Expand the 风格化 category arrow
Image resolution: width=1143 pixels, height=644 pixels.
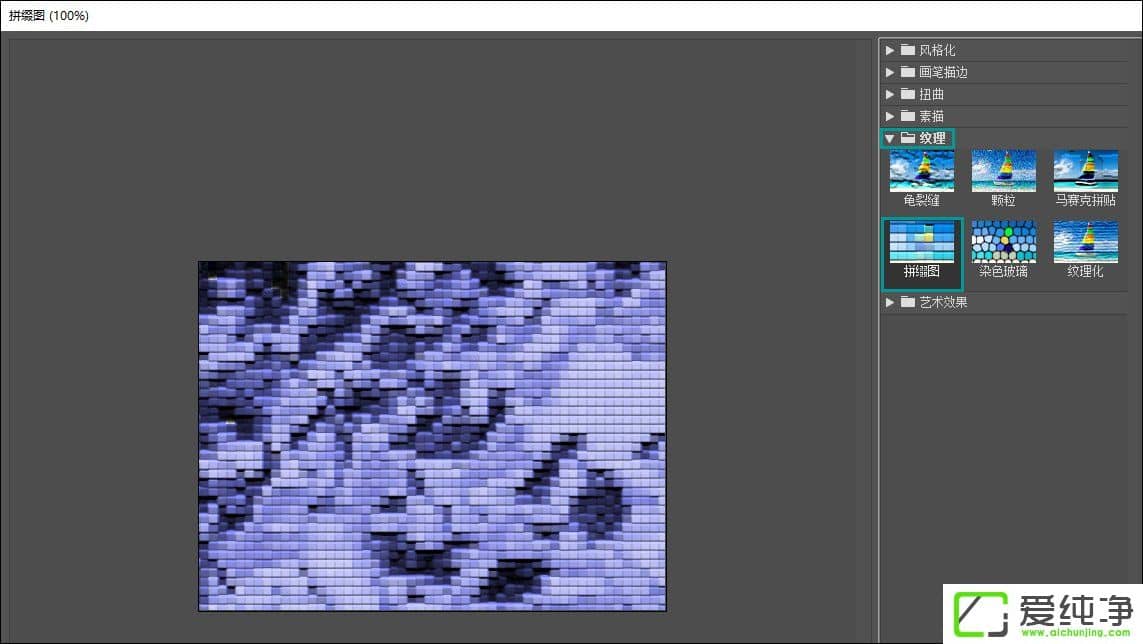(x=890, y=50)
